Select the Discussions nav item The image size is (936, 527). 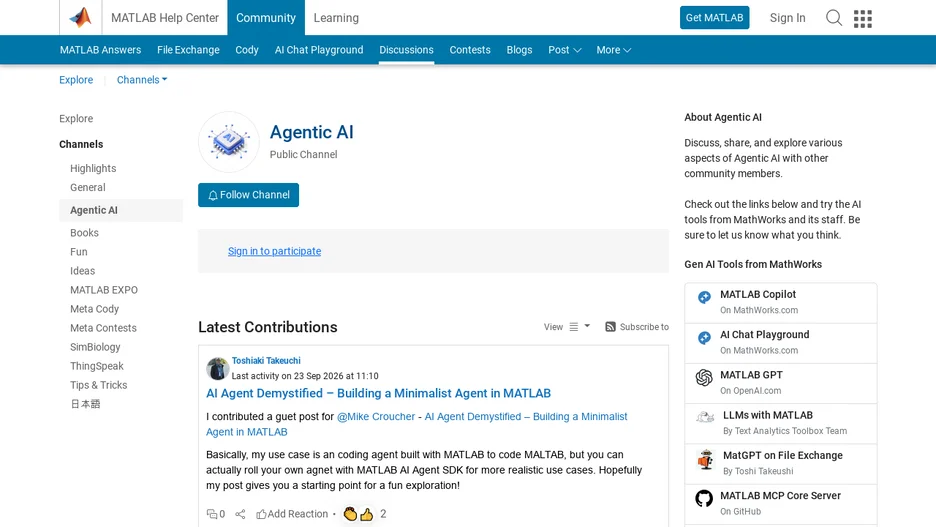pos(407,50)
